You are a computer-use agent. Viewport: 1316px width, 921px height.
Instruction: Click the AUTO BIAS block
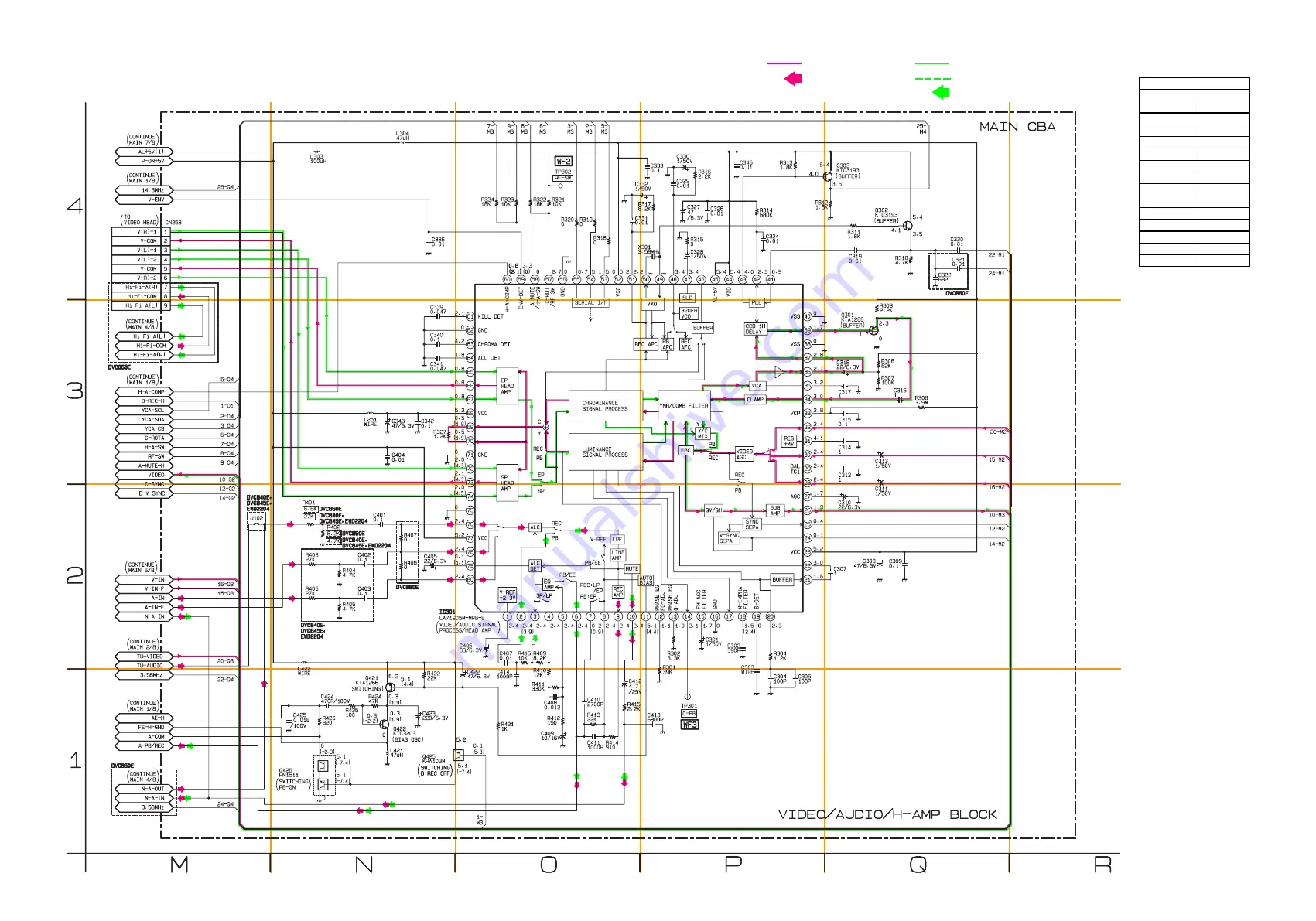(x=646, y=580)
